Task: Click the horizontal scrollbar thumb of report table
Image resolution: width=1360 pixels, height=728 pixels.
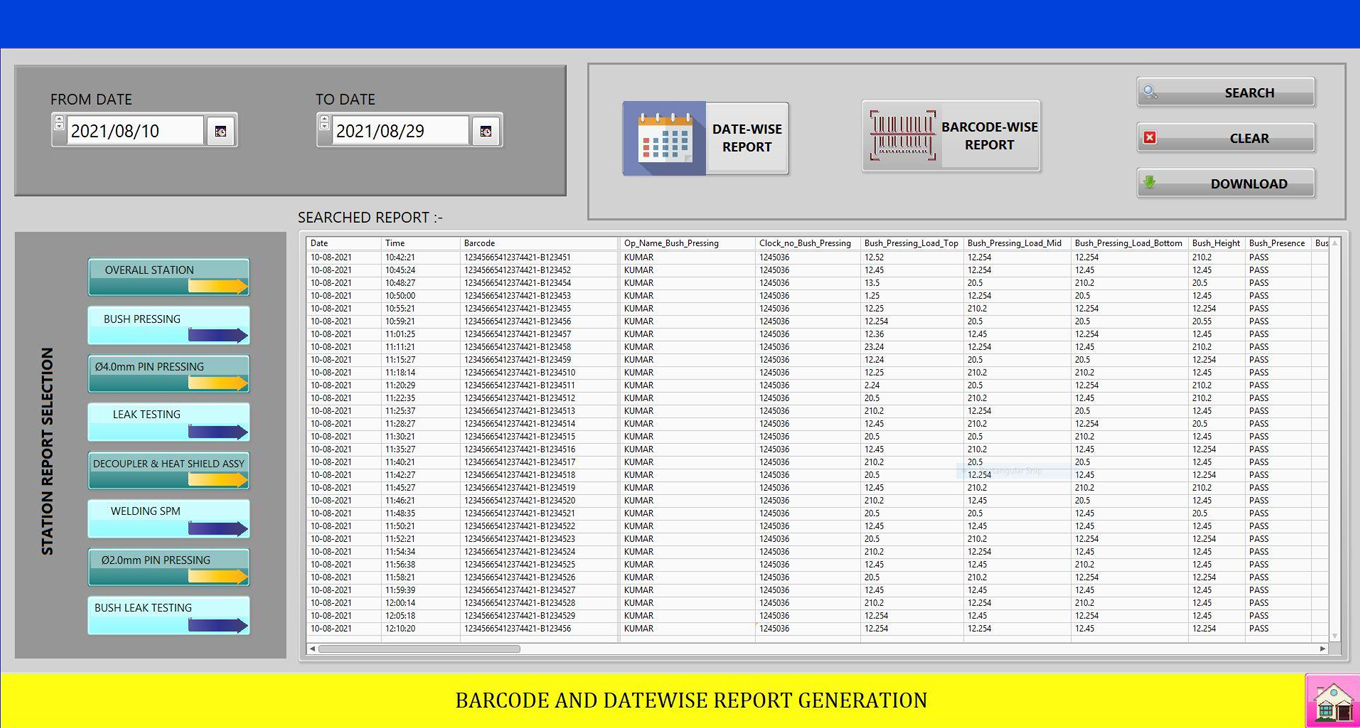Action: (x=419, y=649)
